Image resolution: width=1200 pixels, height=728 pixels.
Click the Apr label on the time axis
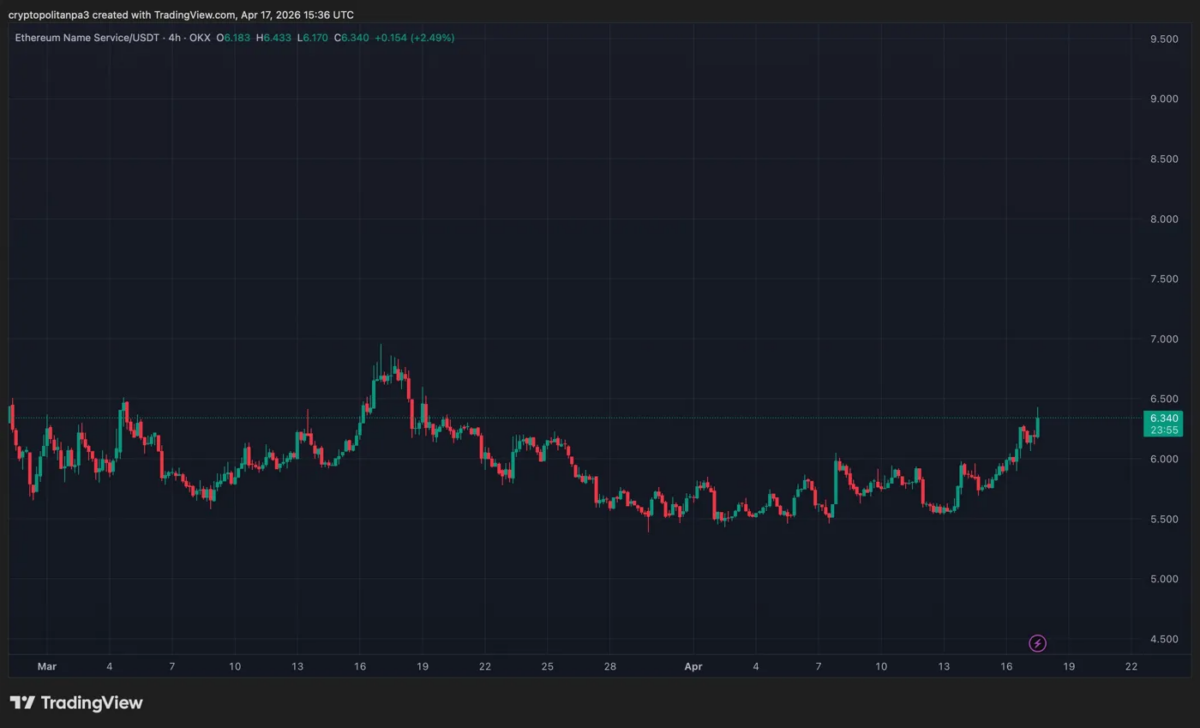pos(693,666)
